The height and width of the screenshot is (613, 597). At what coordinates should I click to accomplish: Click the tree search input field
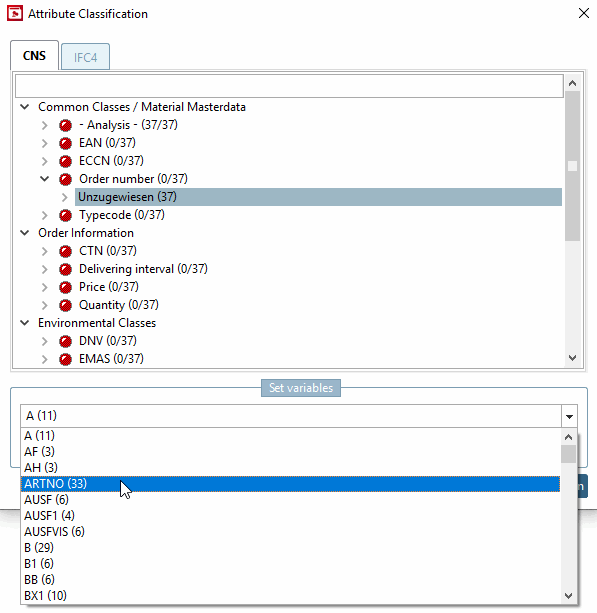[x=289, y=86]
